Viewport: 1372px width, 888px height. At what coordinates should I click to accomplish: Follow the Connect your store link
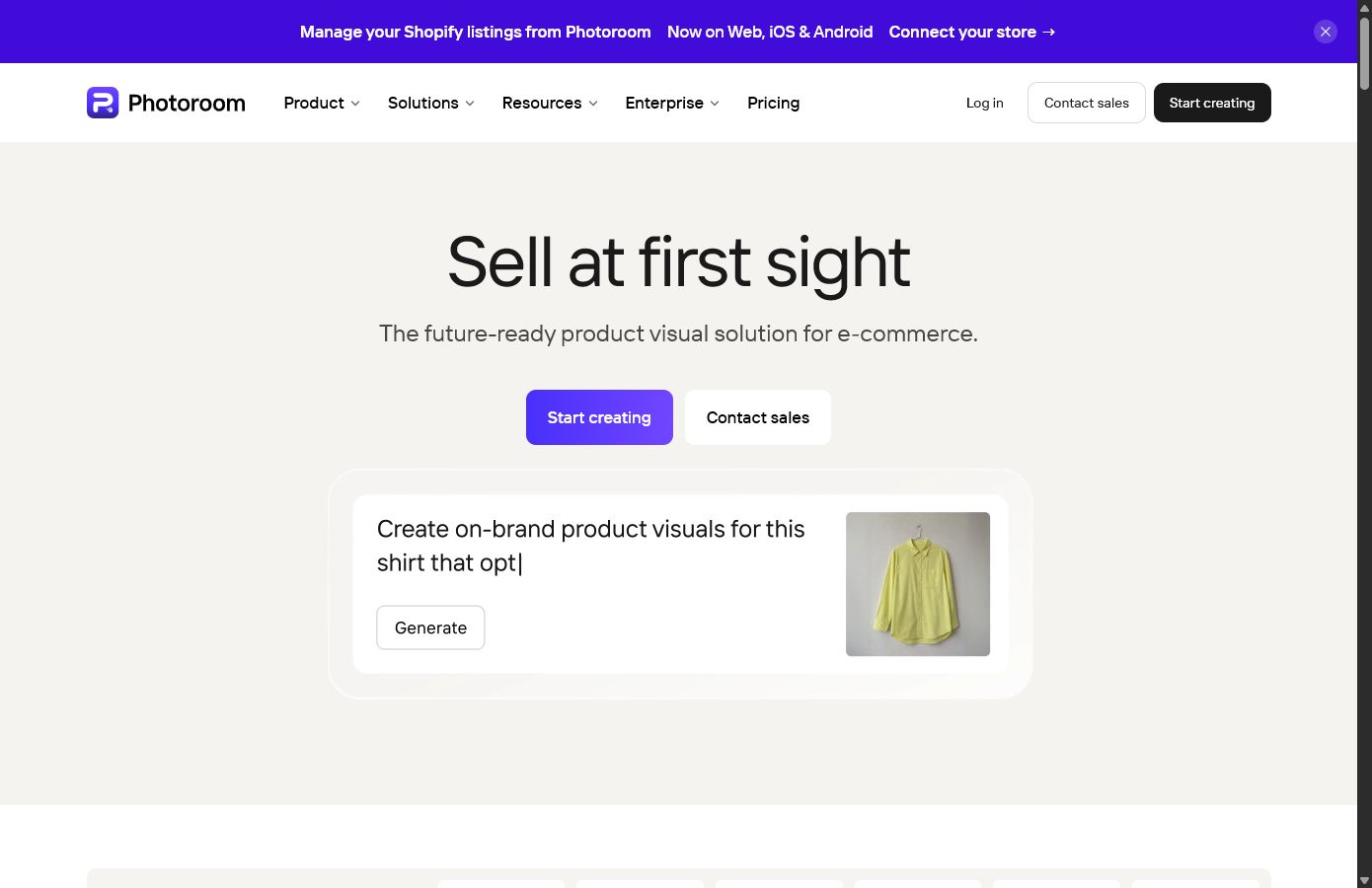click(972, 32)
